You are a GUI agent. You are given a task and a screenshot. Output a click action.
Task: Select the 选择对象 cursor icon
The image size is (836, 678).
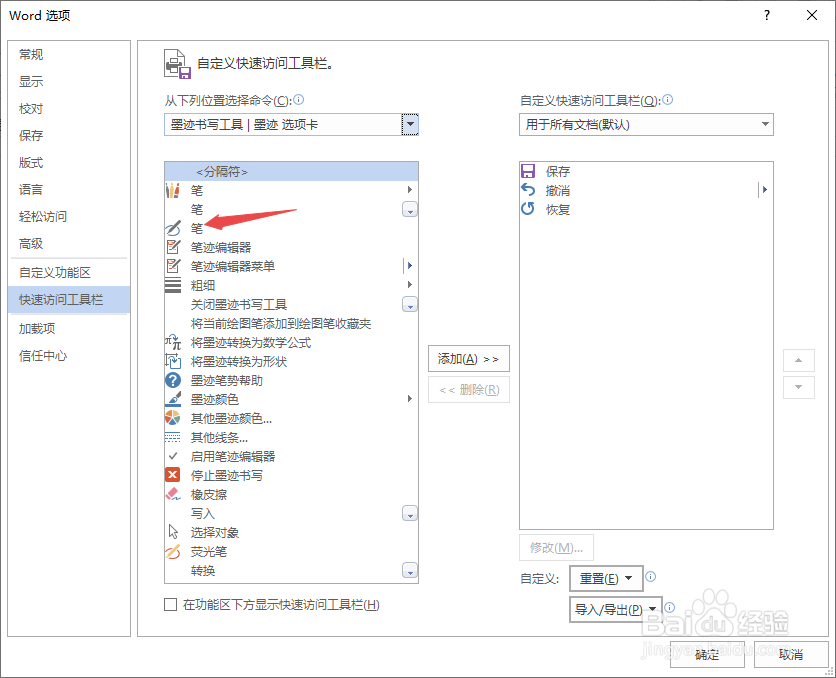[173, 532]
